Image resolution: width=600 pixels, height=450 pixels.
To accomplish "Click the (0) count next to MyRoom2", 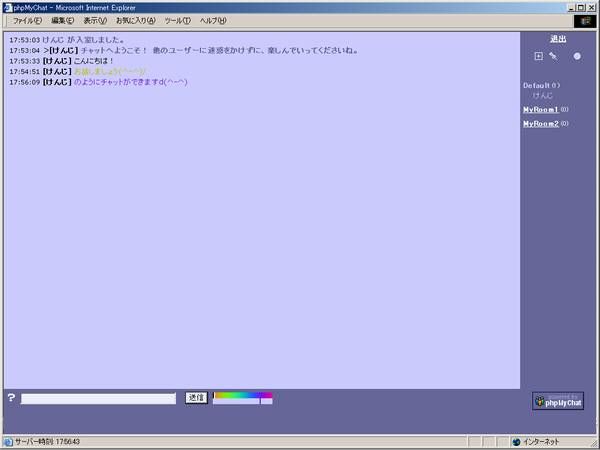I will point(564,124).
